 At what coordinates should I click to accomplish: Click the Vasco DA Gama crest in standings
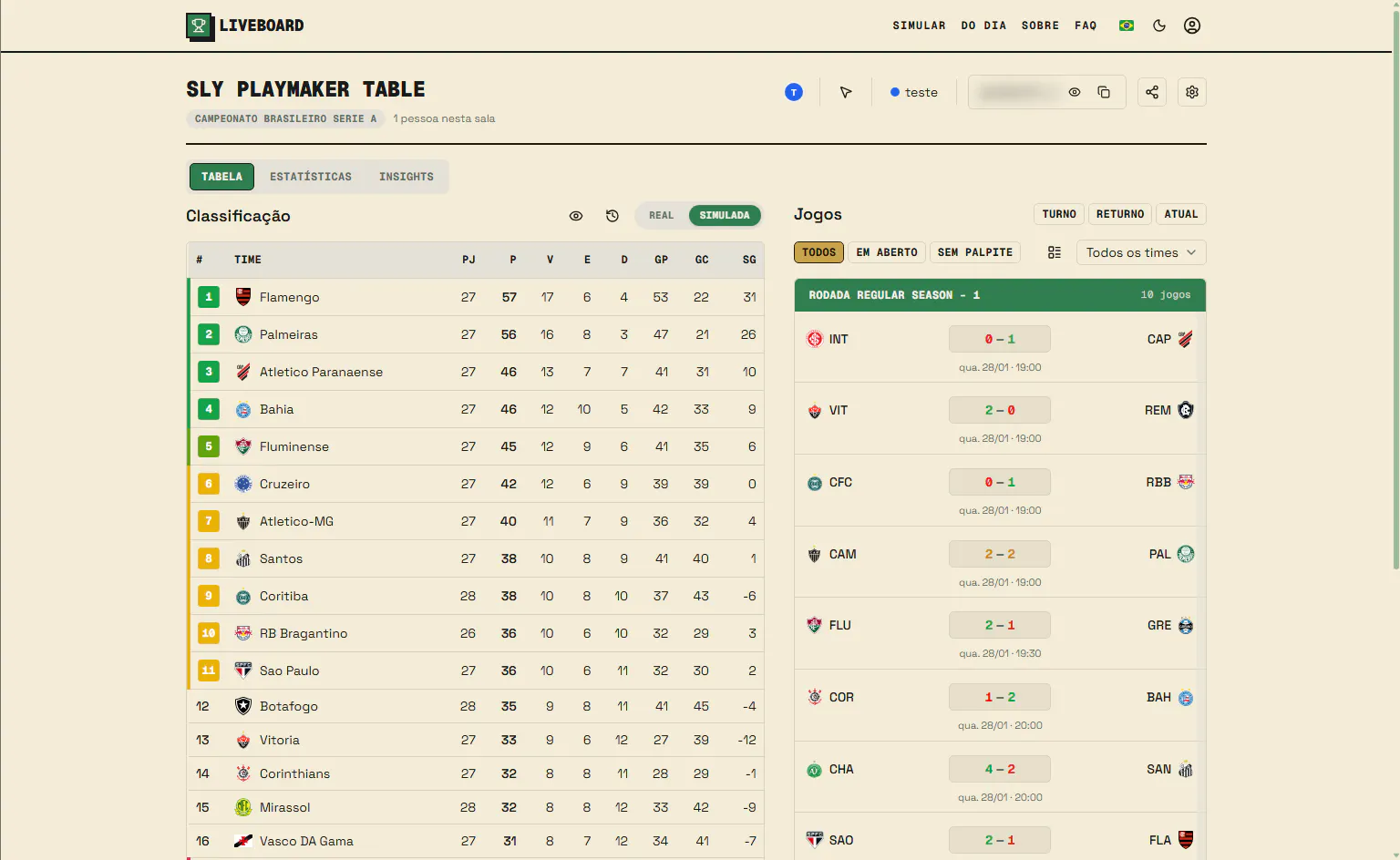click(243, 841)
